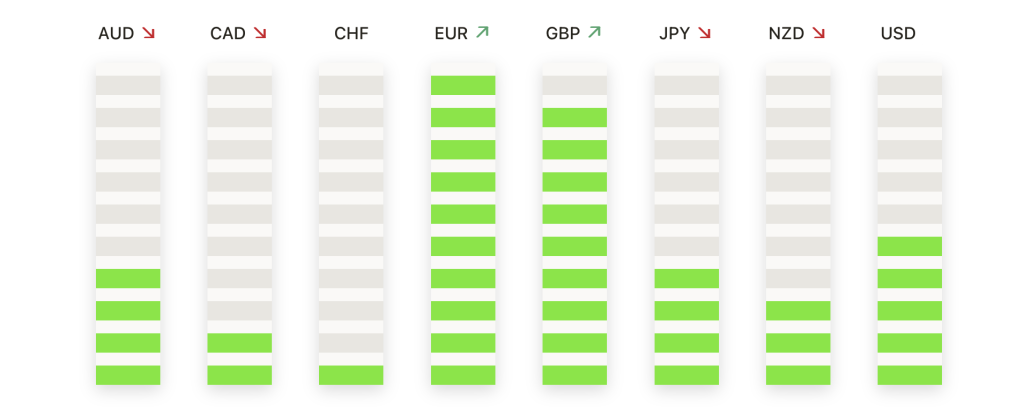Select the EUR currency label

point(451,33)
